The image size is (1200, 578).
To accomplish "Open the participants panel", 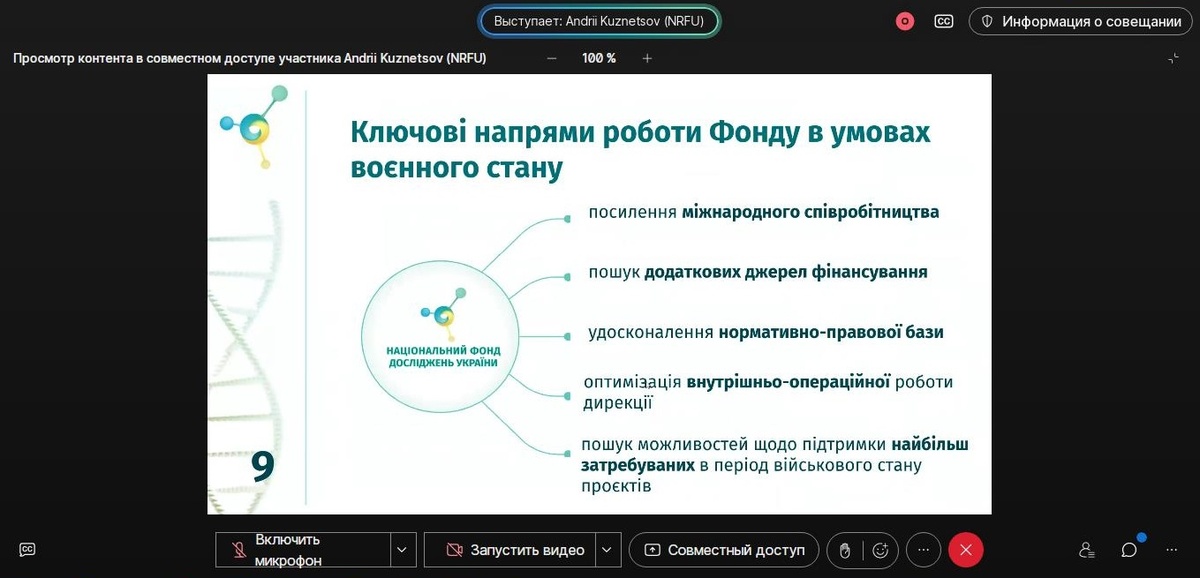I will (1087, 550).
